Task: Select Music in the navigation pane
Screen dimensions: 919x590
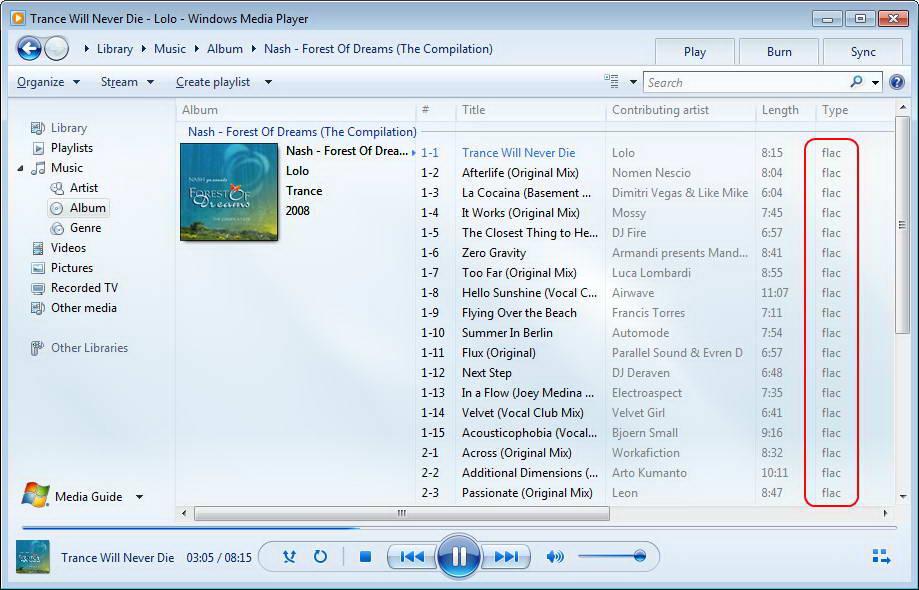Action: [67, 168]
